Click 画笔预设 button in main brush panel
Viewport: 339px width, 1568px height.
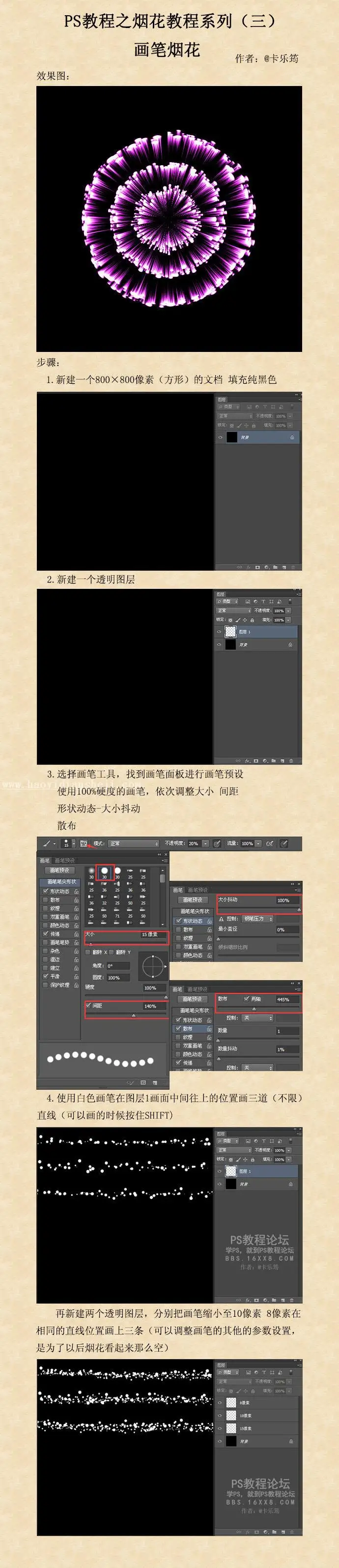pos(59,871)
